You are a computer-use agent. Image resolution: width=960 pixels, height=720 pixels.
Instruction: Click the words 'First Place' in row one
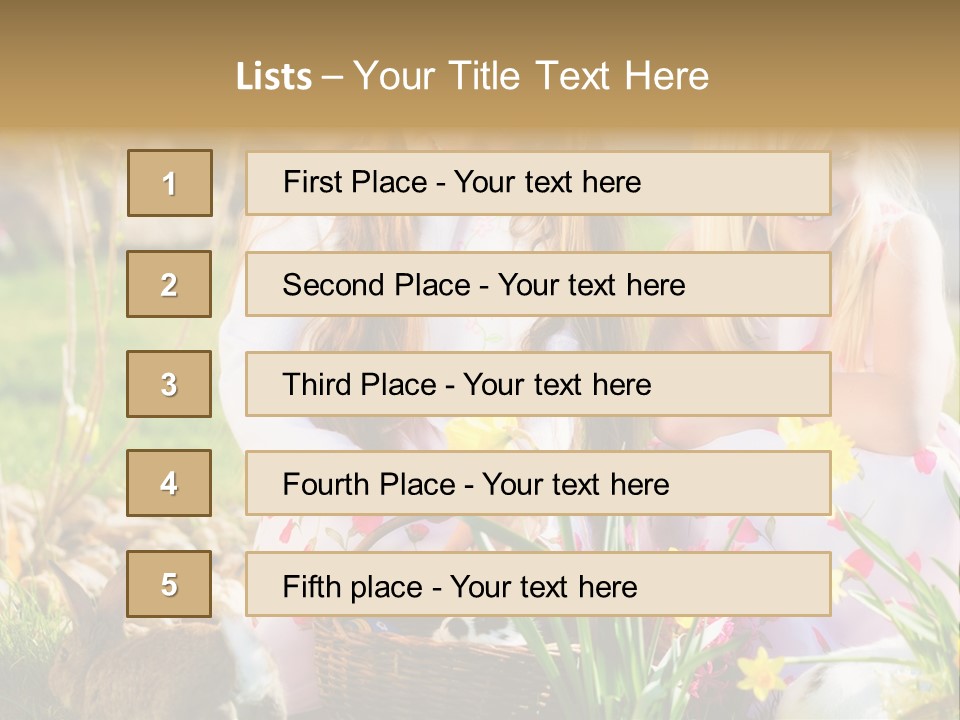355,182
